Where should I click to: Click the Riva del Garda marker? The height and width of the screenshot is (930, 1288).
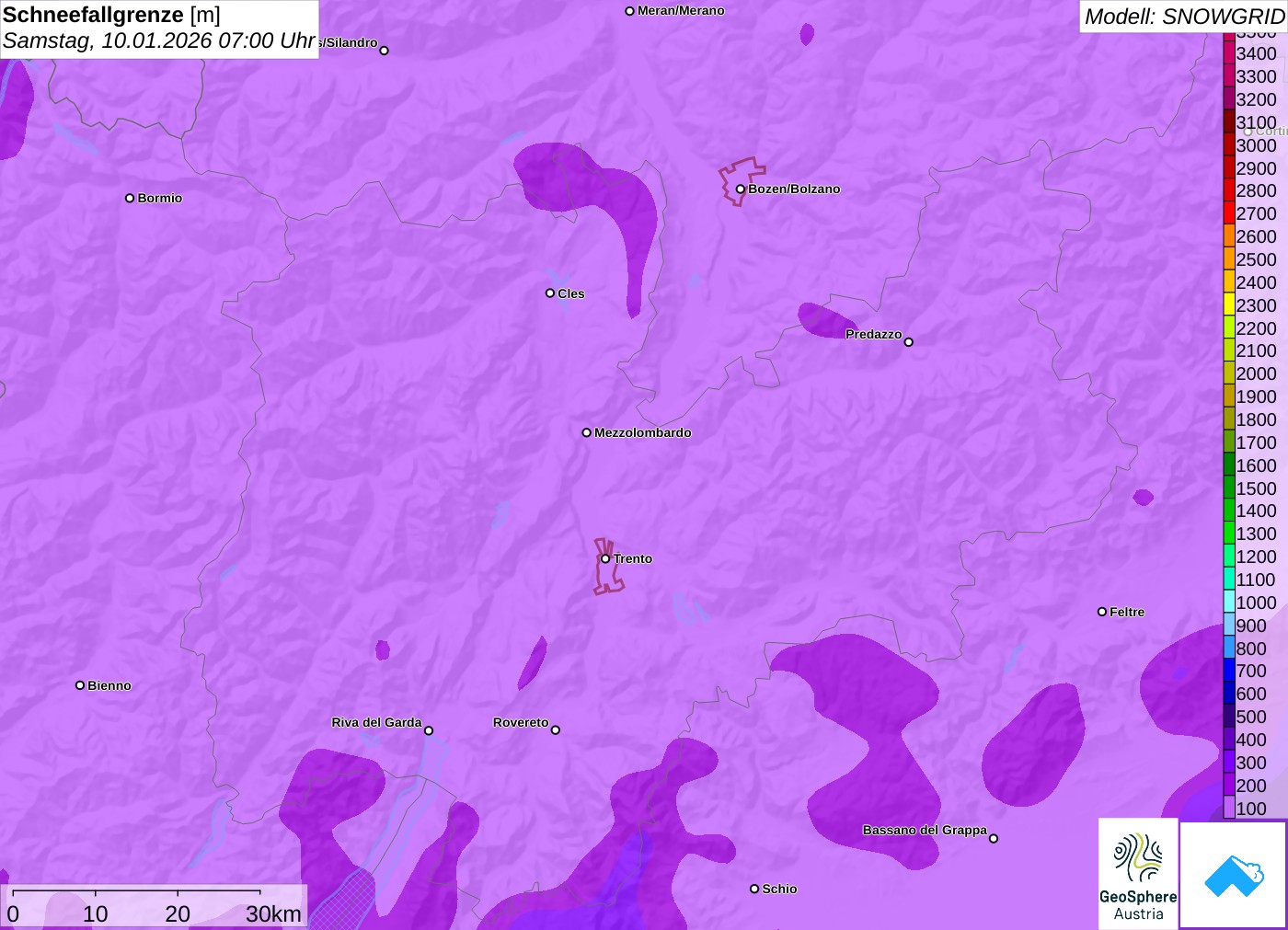tap(429, 731)
